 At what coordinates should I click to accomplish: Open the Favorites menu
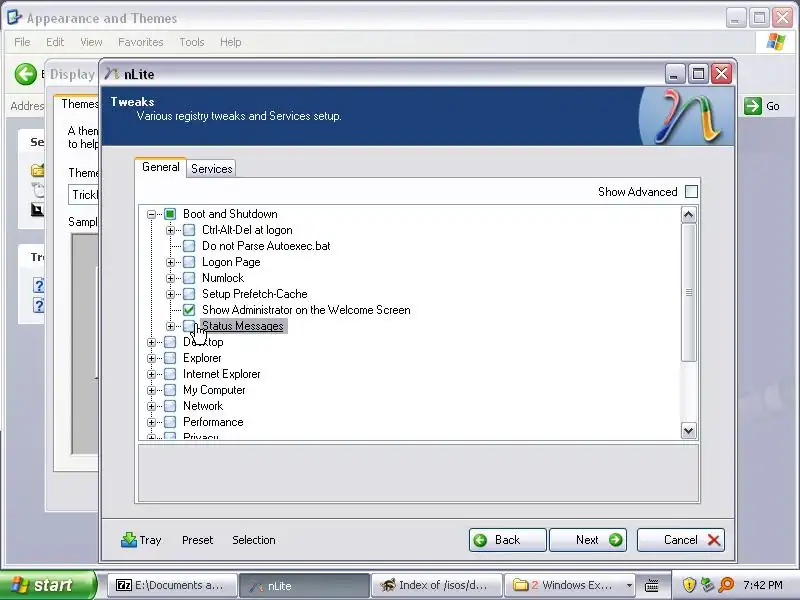(141, 42)
